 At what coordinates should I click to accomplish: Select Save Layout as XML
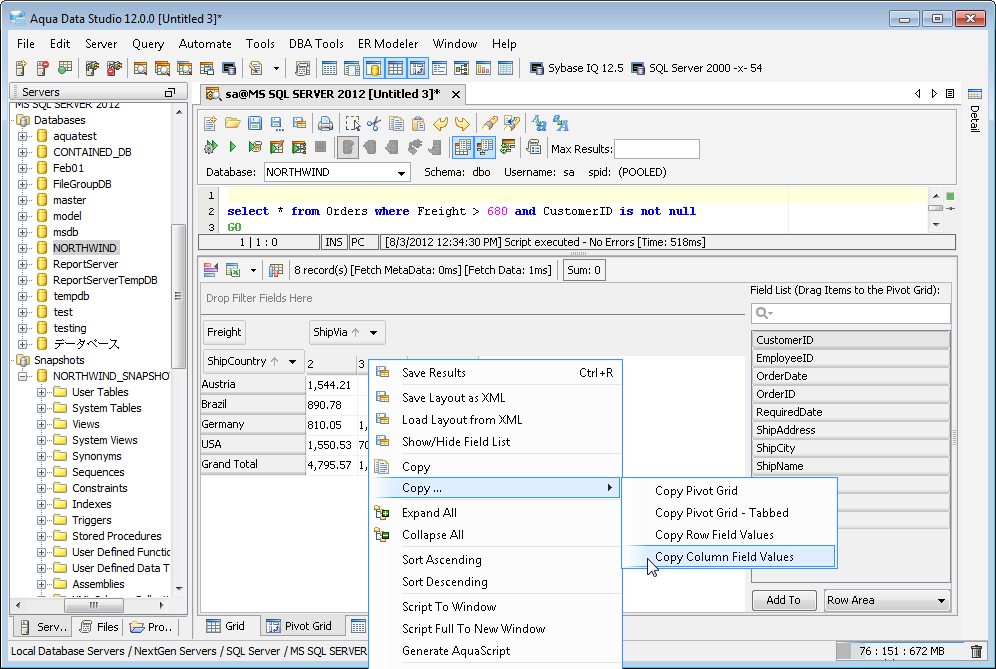453,398
